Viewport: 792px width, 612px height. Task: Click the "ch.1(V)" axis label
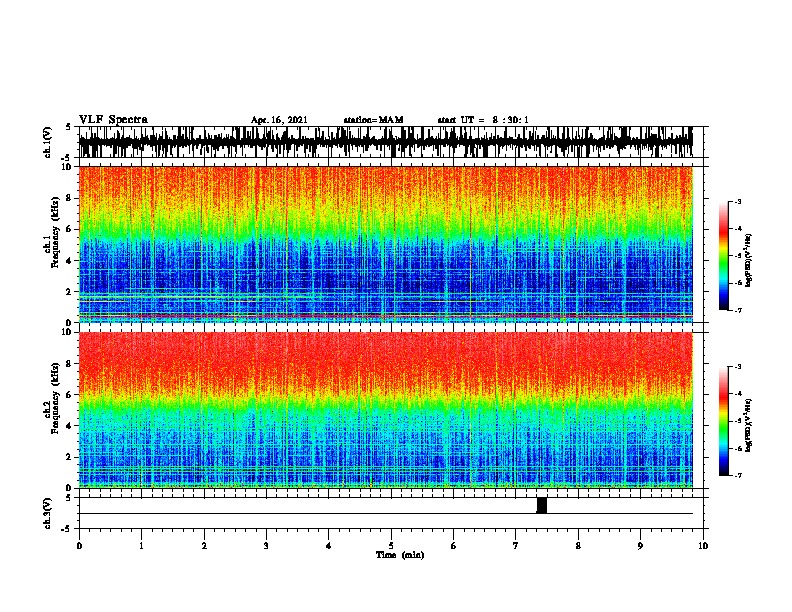[x=48, y=142]
